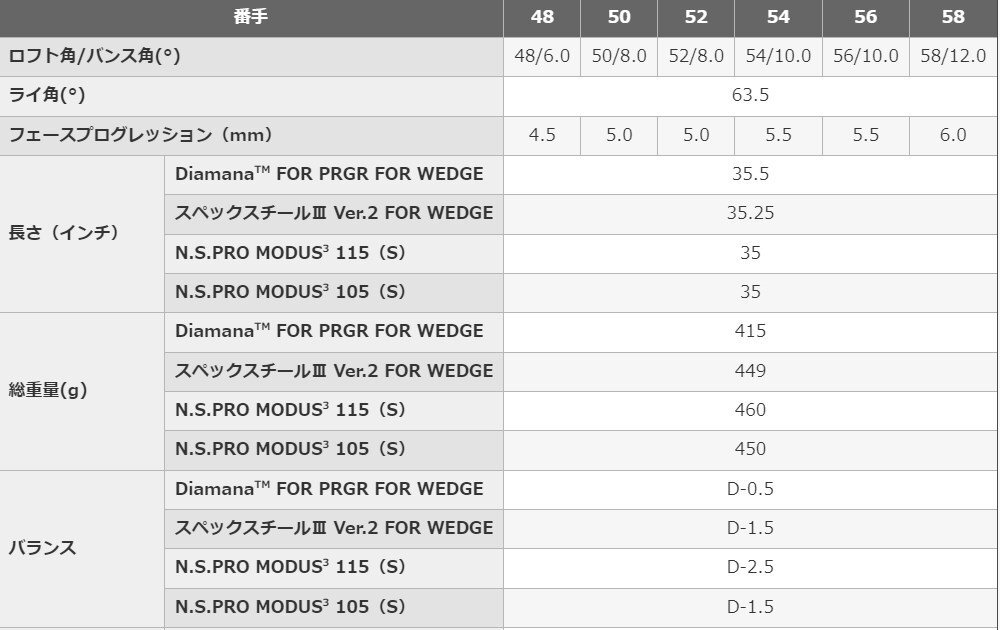The width and height of the screenshot is (1000, 630).
Task: Select the 52 column header
Action: [696, 17]
